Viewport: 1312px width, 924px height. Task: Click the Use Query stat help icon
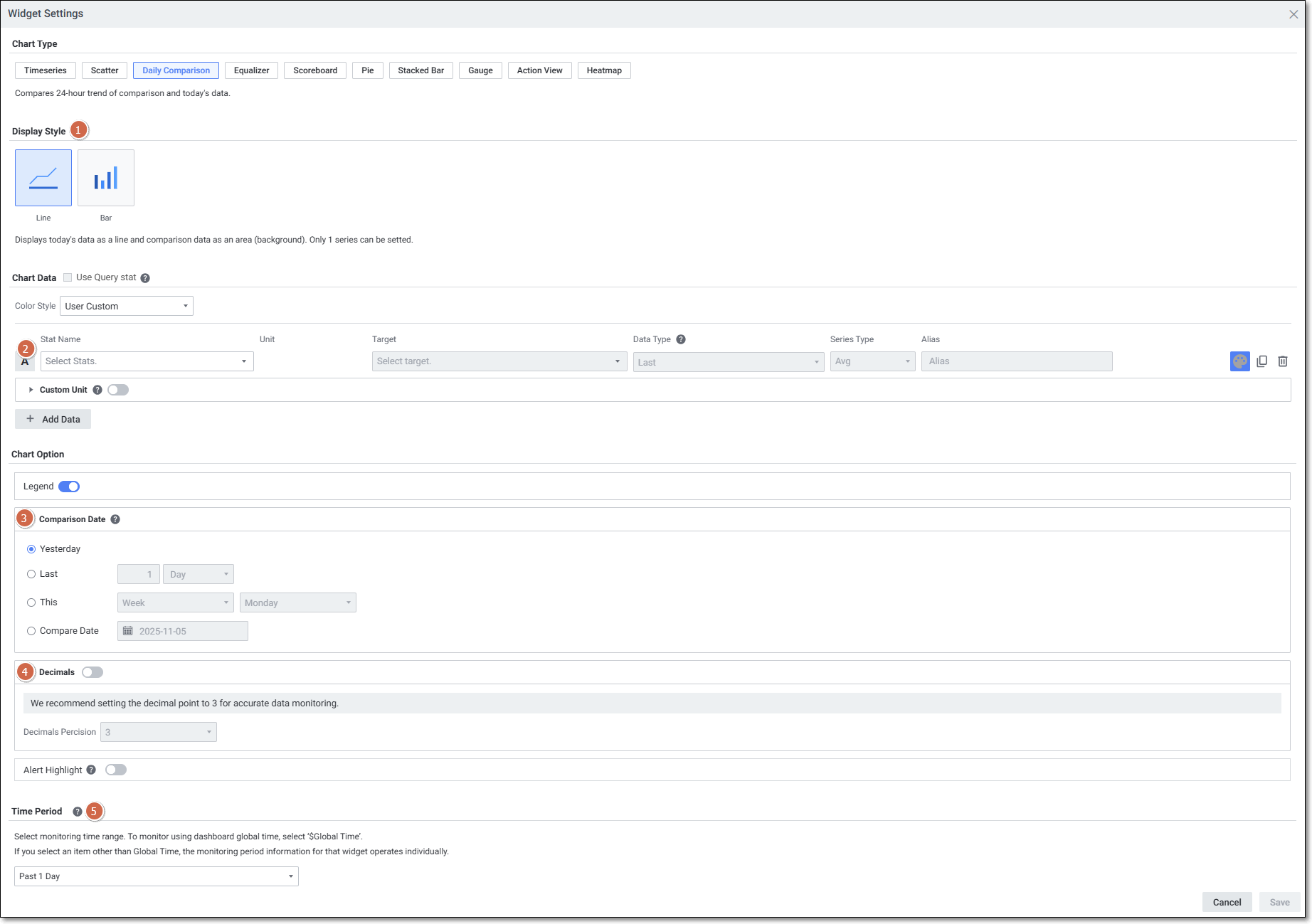click(145, 278)
